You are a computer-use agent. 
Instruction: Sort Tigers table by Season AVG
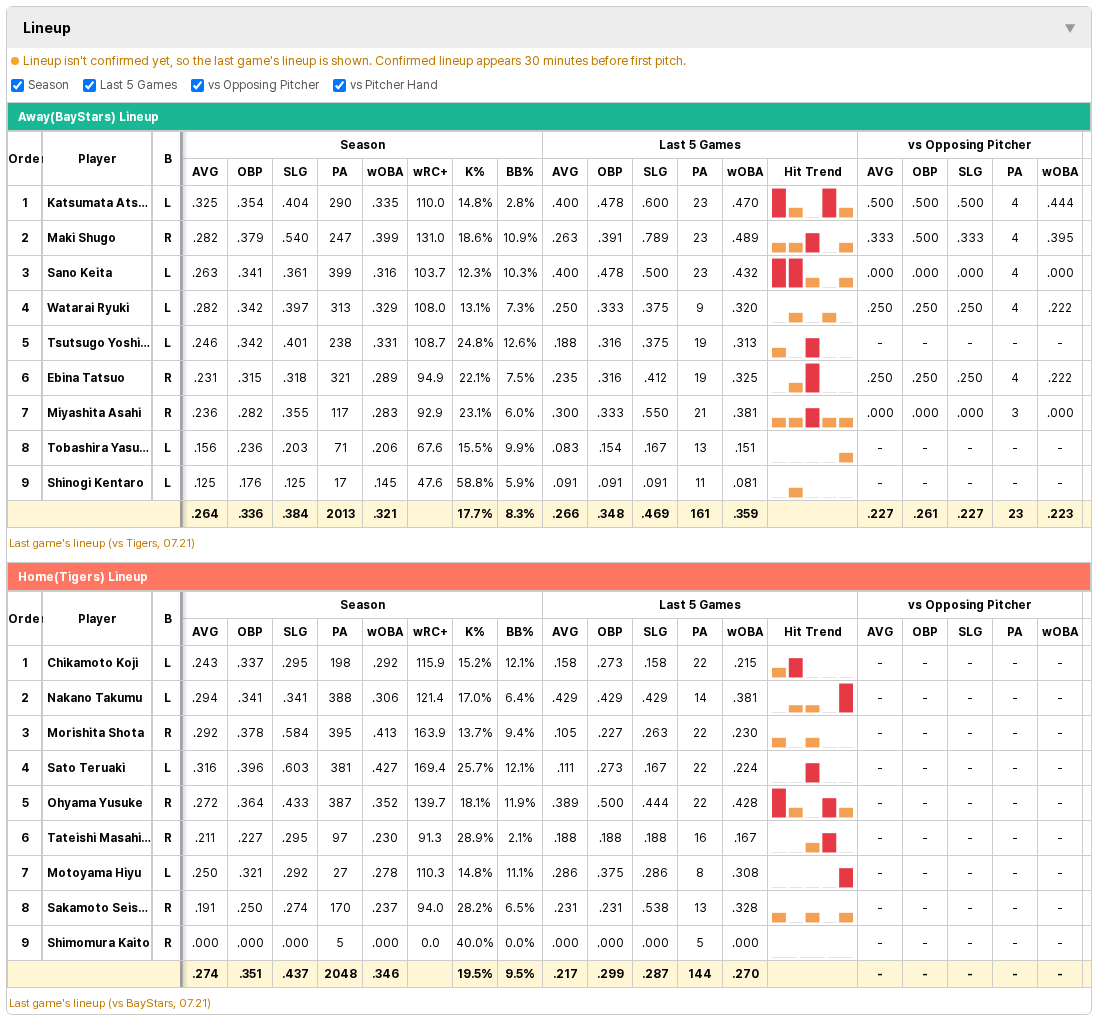click(x=205, y=632)
